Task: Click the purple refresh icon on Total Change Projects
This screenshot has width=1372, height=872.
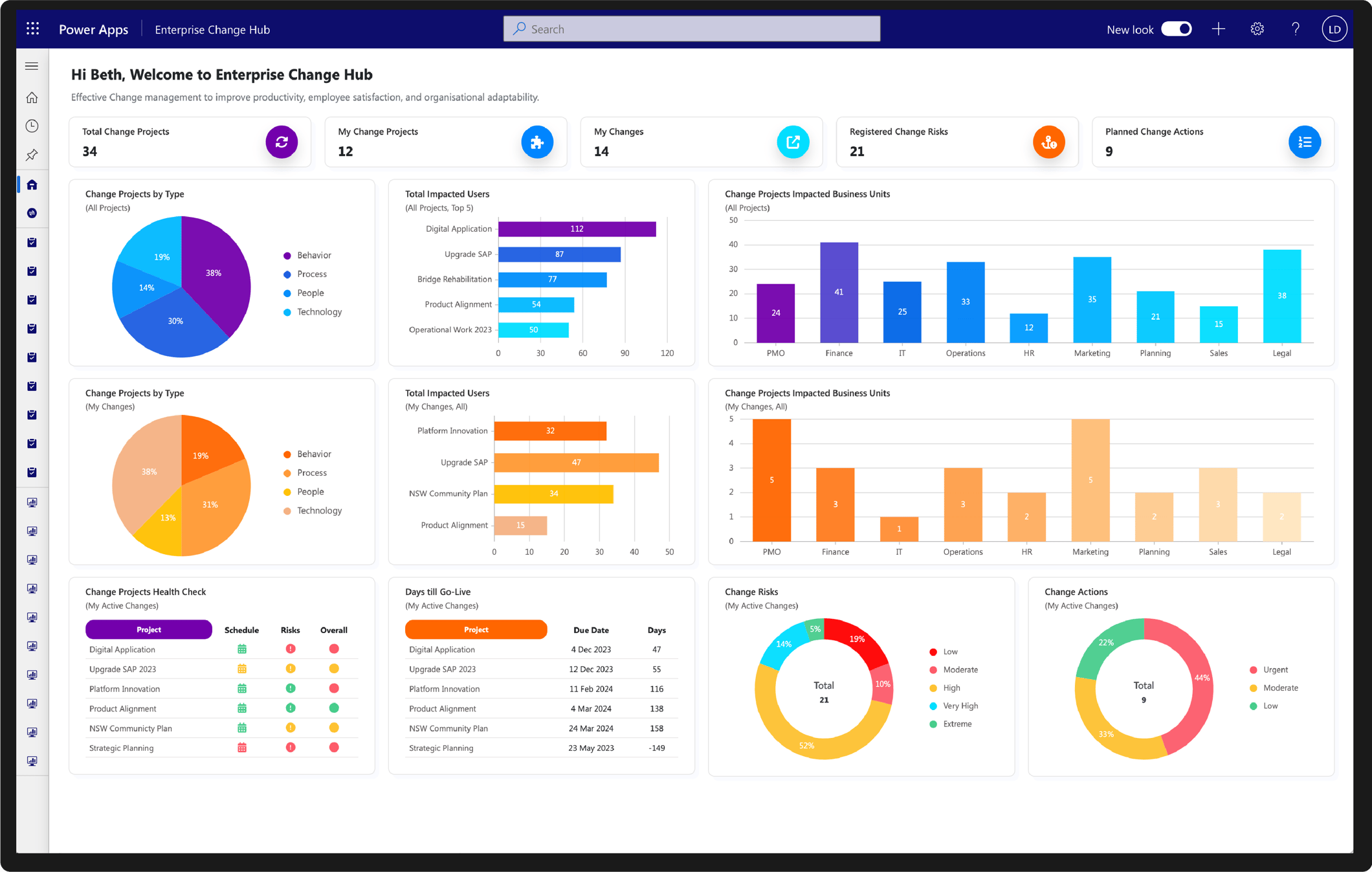Action: click(282, 142)
